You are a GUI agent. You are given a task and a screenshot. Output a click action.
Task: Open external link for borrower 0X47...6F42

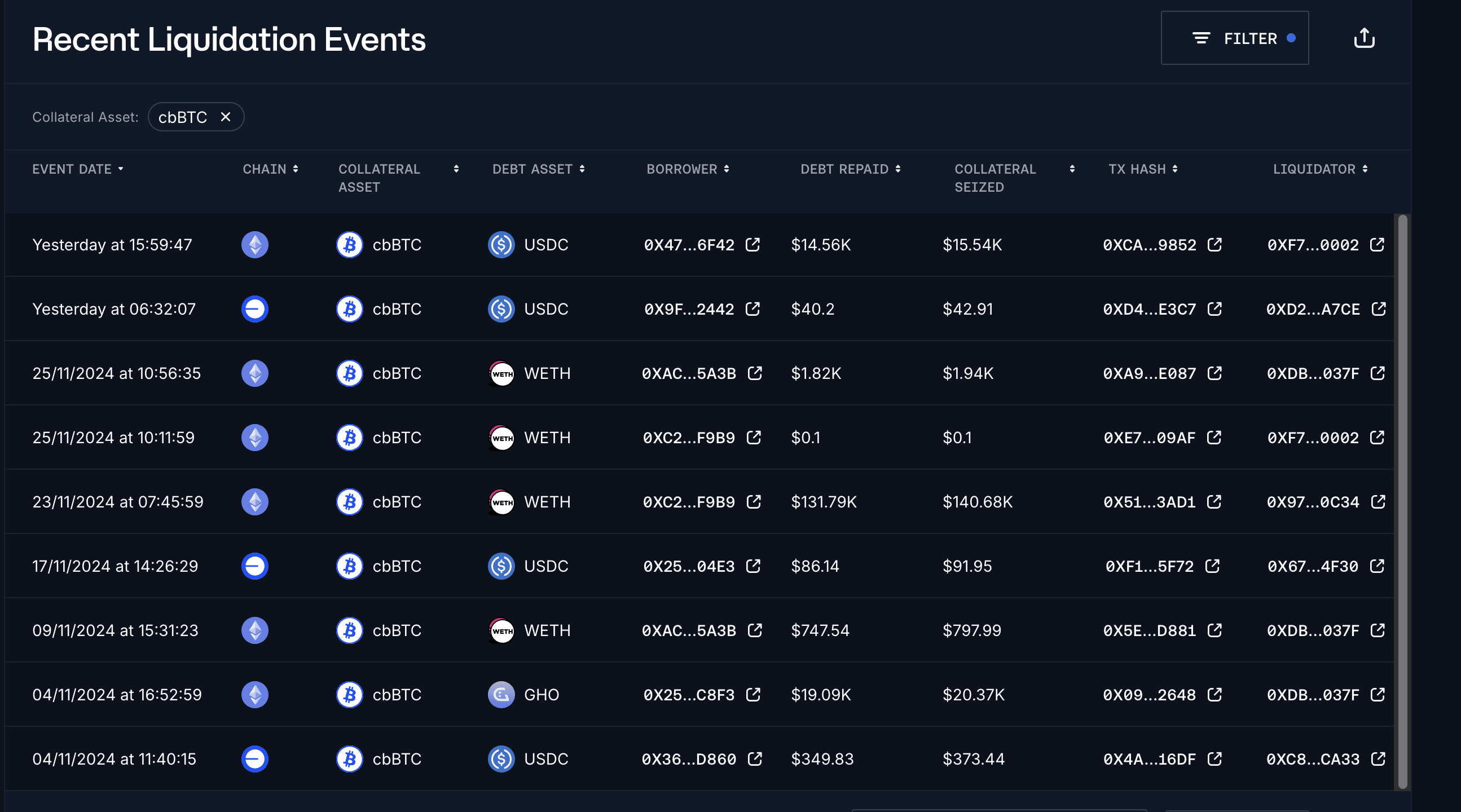pyautogui.click(x=752, y=244)
